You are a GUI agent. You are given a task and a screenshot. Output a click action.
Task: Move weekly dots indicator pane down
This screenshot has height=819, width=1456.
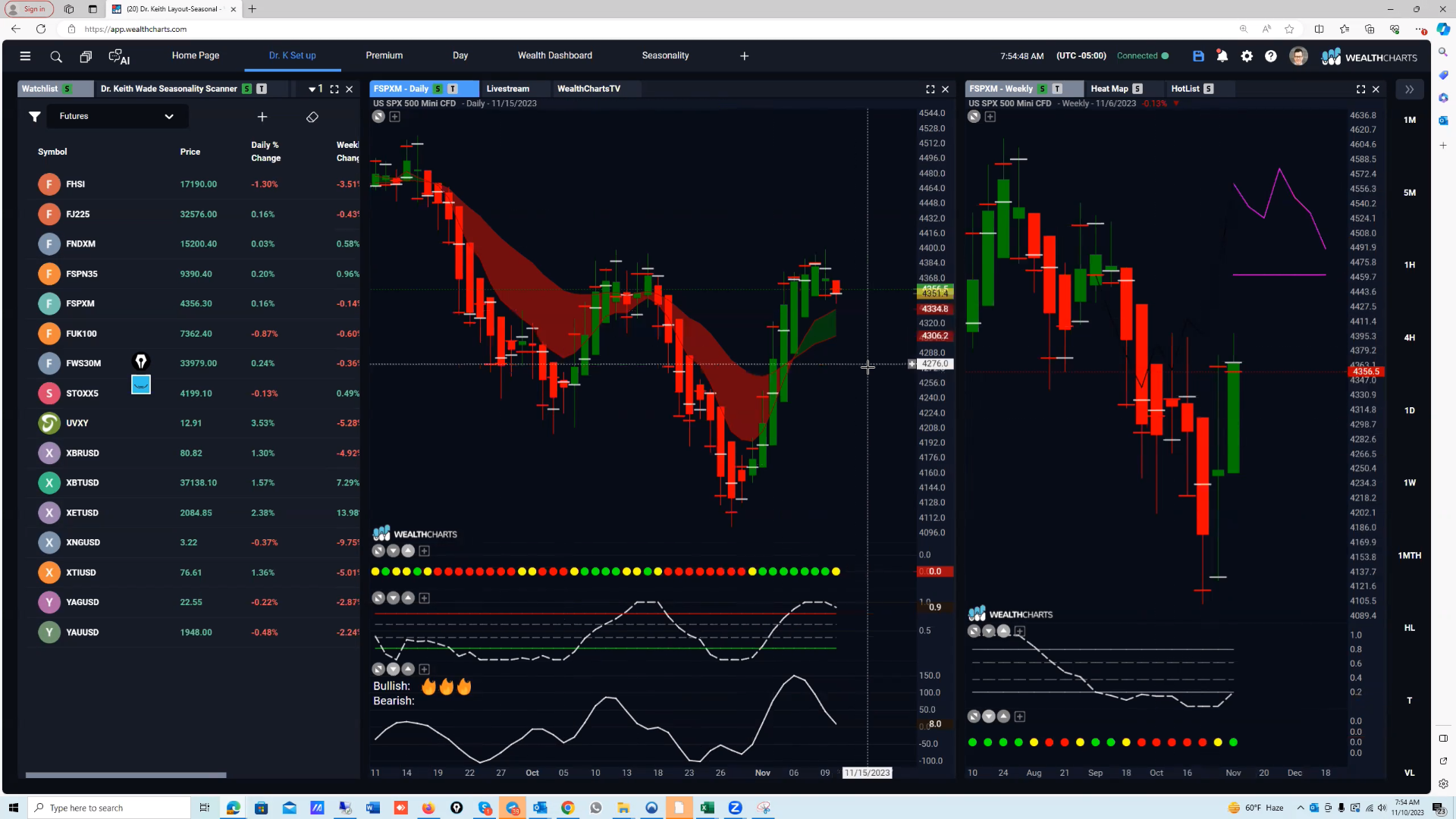tap(989, 717)
